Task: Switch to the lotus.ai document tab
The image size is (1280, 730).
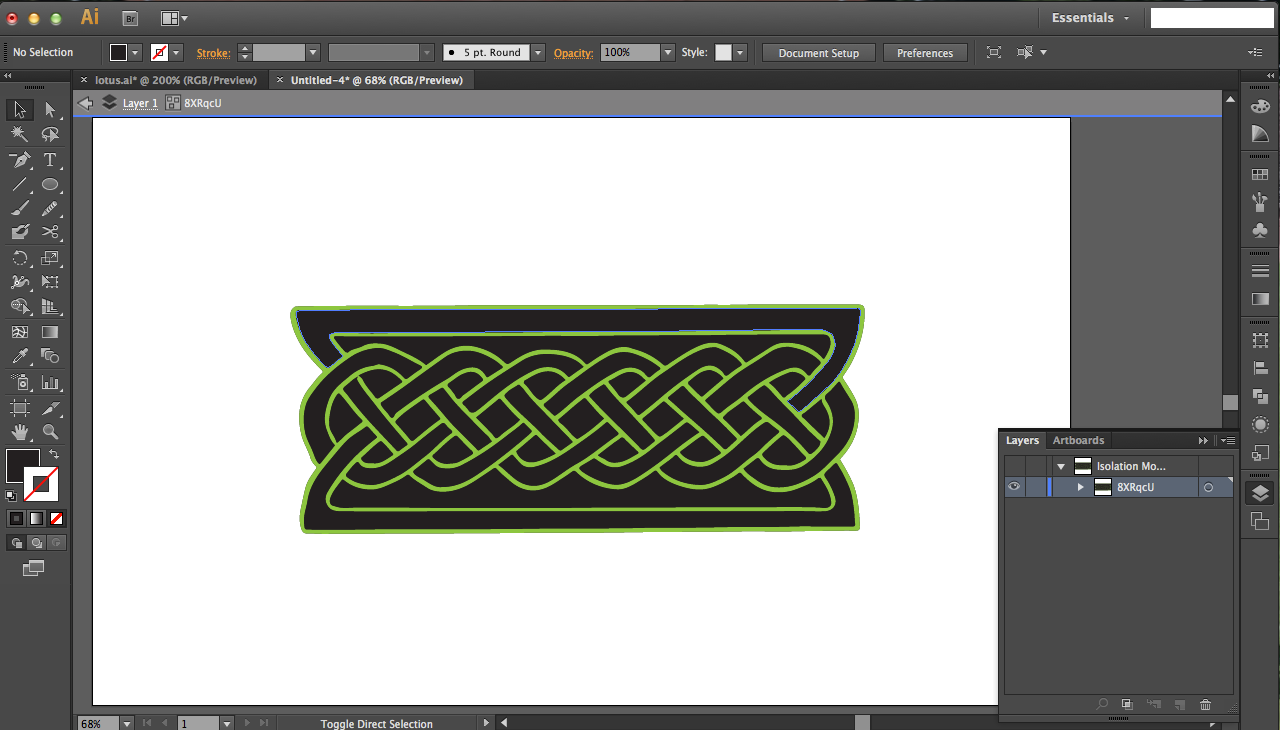Action: coord(176,80)
